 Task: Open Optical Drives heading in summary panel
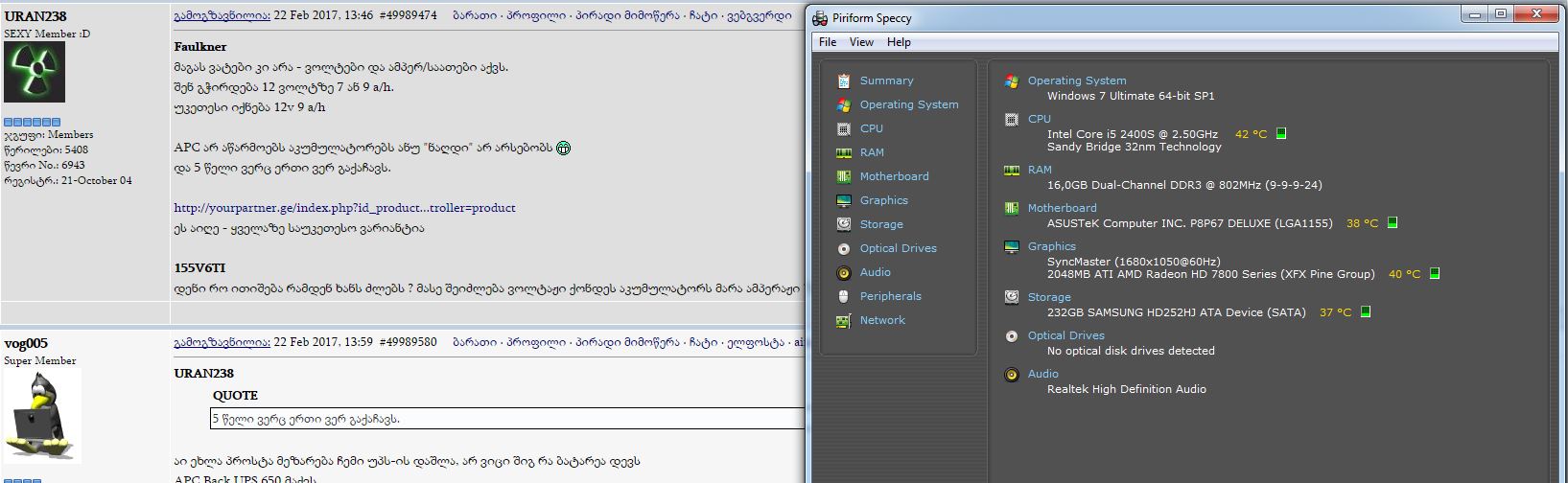point(1066,335)
